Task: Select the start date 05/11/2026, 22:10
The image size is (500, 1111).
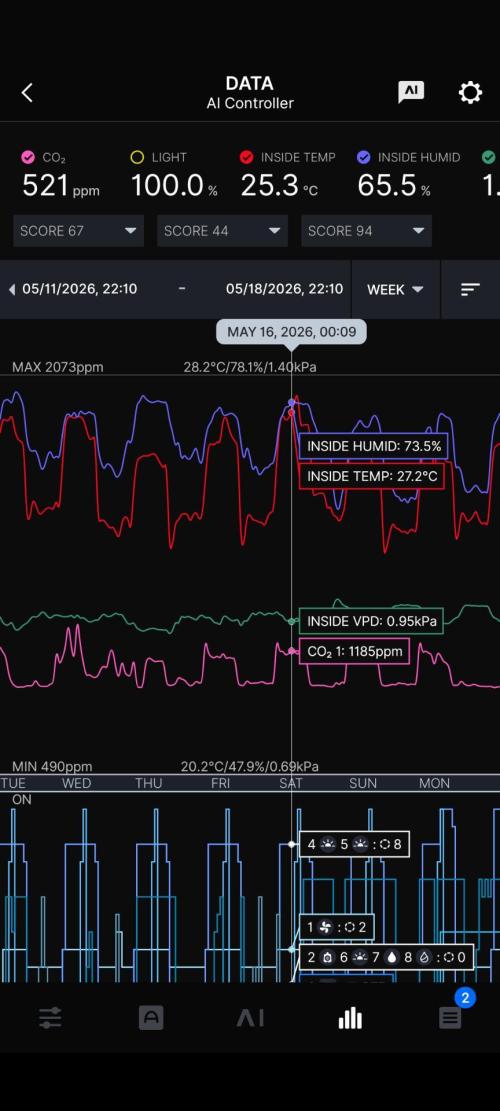Action: pyautogui.click(x=79, y=289)
